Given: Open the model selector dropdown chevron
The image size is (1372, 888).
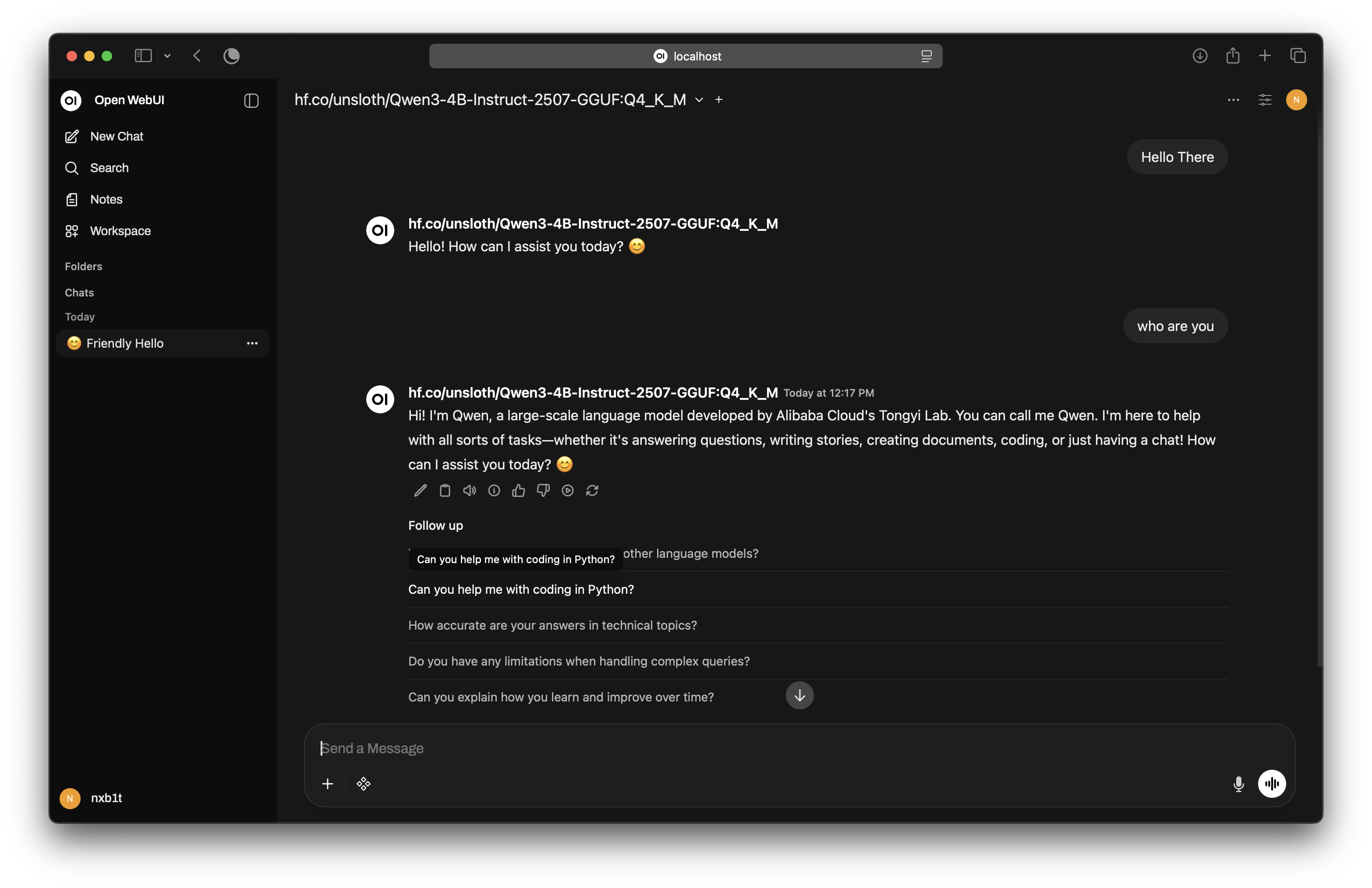Looking at the screenshot, I should [x=699, y=99].
